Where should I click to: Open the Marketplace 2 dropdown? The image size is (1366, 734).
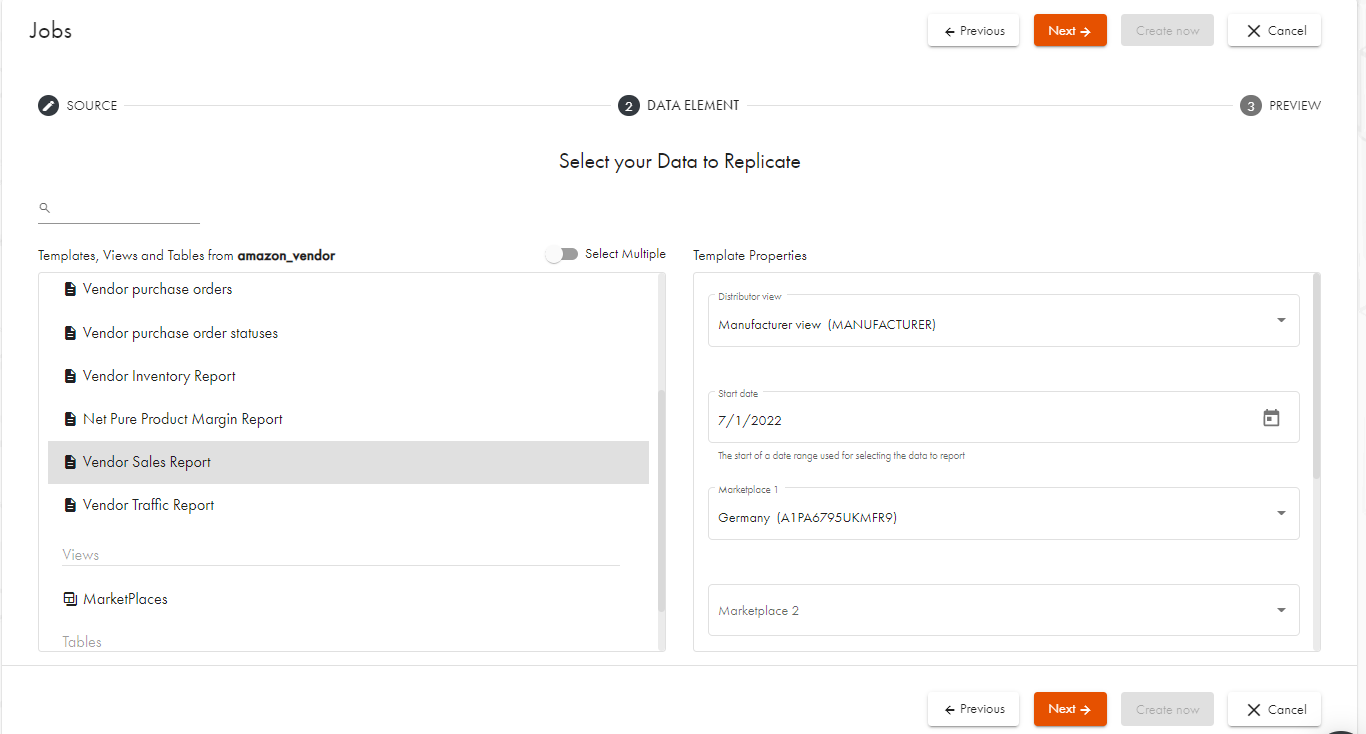point(1003,610)
